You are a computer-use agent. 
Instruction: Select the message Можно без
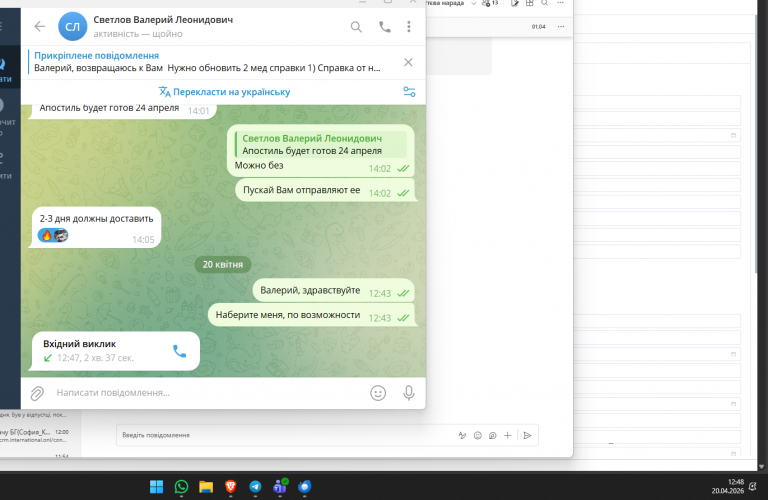point(259,166)
